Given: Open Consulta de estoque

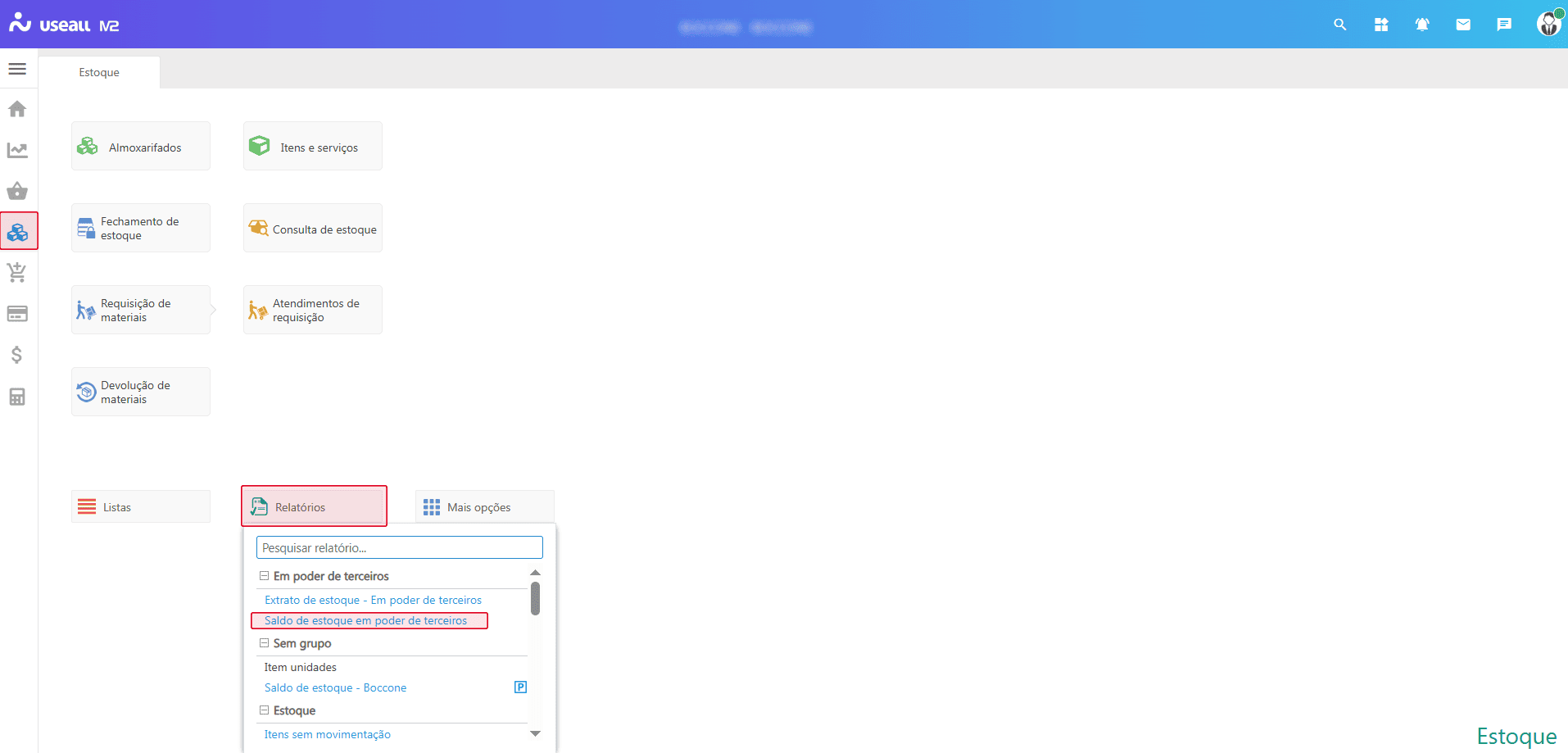Looking at the screenshot, I should point(313,229).
